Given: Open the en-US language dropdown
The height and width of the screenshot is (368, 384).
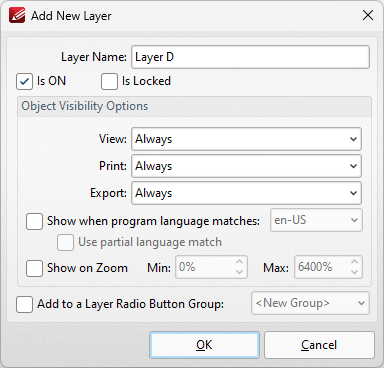Looking at the screenshot, I should 316,220.
